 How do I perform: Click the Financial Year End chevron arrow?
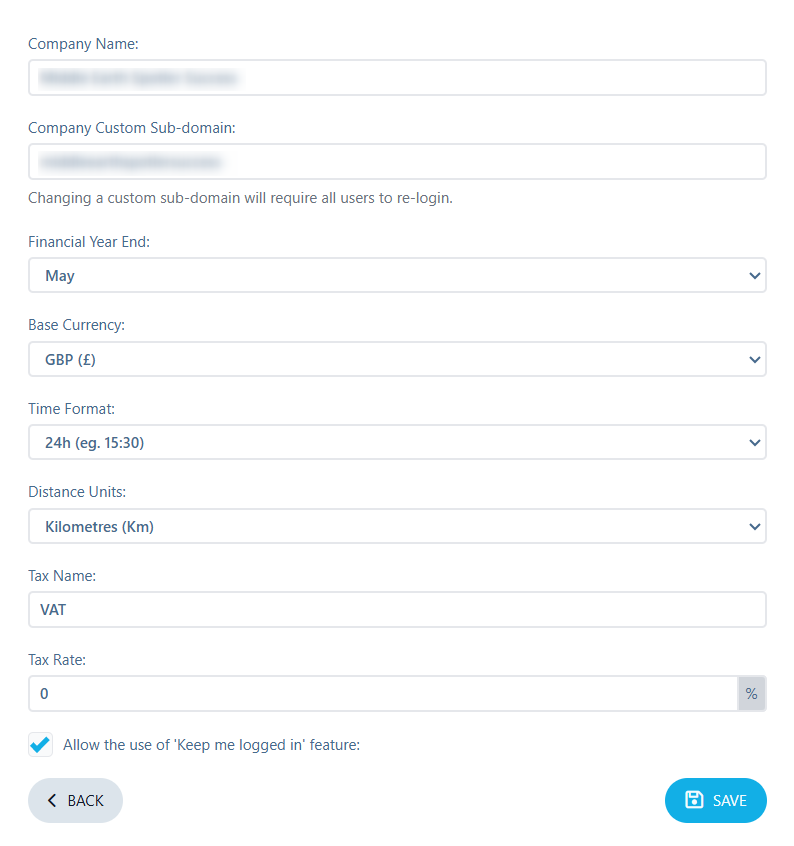(755, 276)
